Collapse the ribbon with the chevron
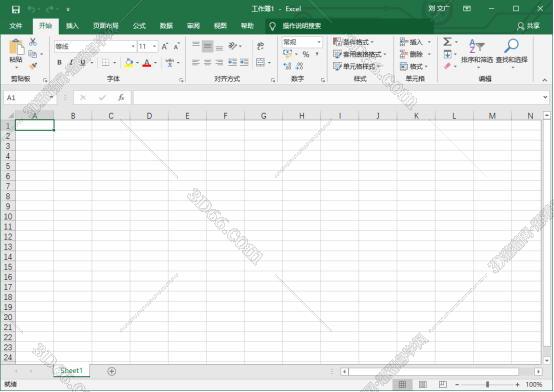This screenshot has width=554, height=392. point(544,80)
